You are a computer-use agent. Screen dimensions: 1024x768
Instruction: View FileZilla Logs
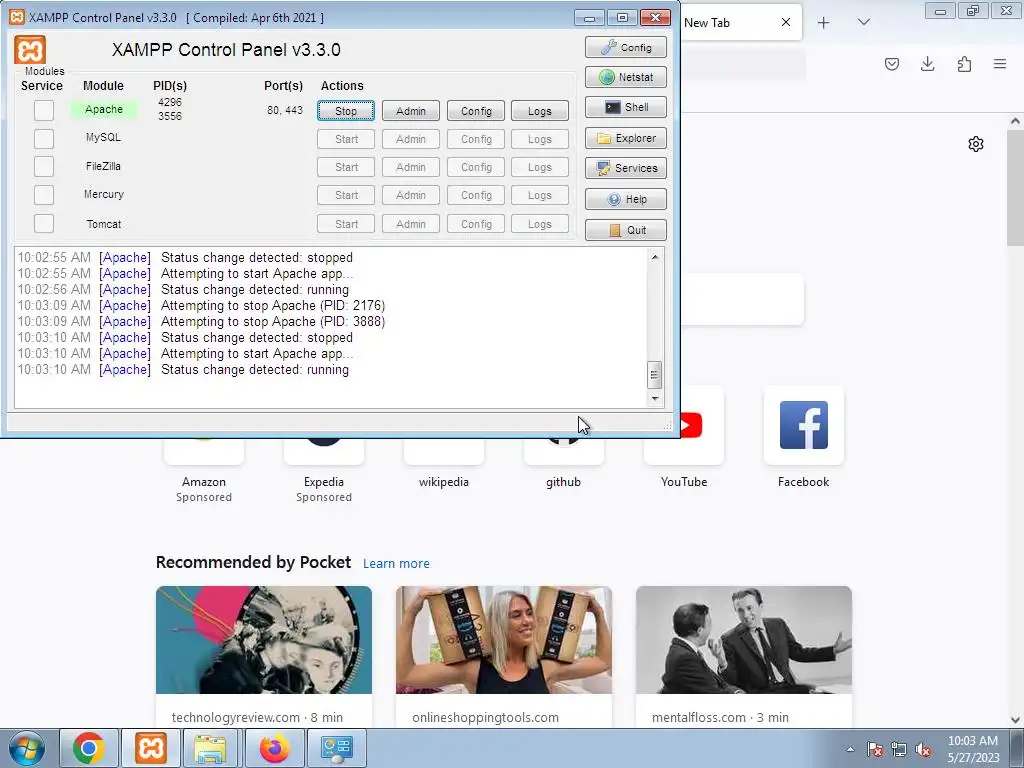pyautogui.click(x=539, y=167)
